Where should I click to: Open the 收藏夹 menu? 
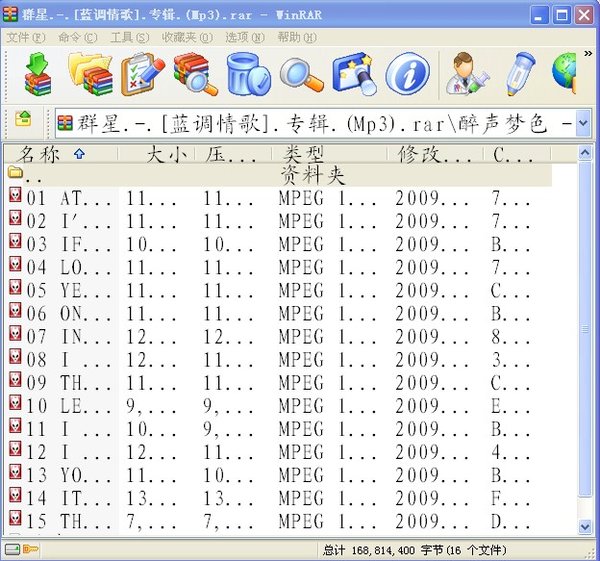click(187, 38)
